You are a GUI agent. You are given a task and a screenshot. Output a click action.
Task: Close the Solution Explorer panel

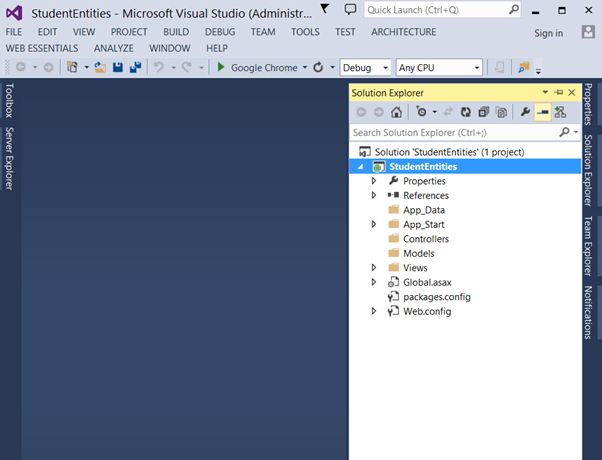click(572, 93)
